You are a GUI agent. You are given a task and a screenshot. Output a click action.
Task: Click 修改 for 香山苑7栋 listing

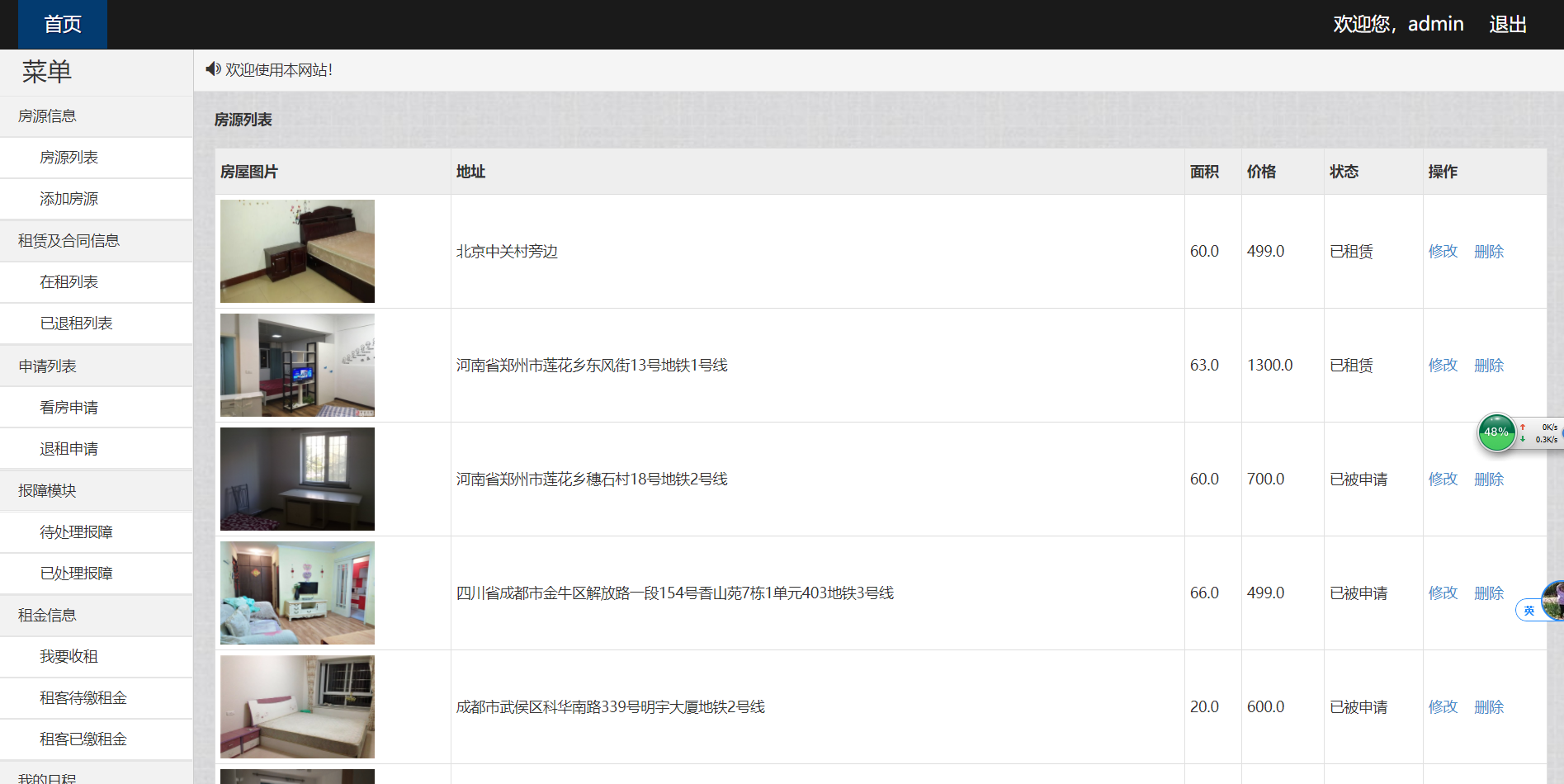(x=1443, y=593)
